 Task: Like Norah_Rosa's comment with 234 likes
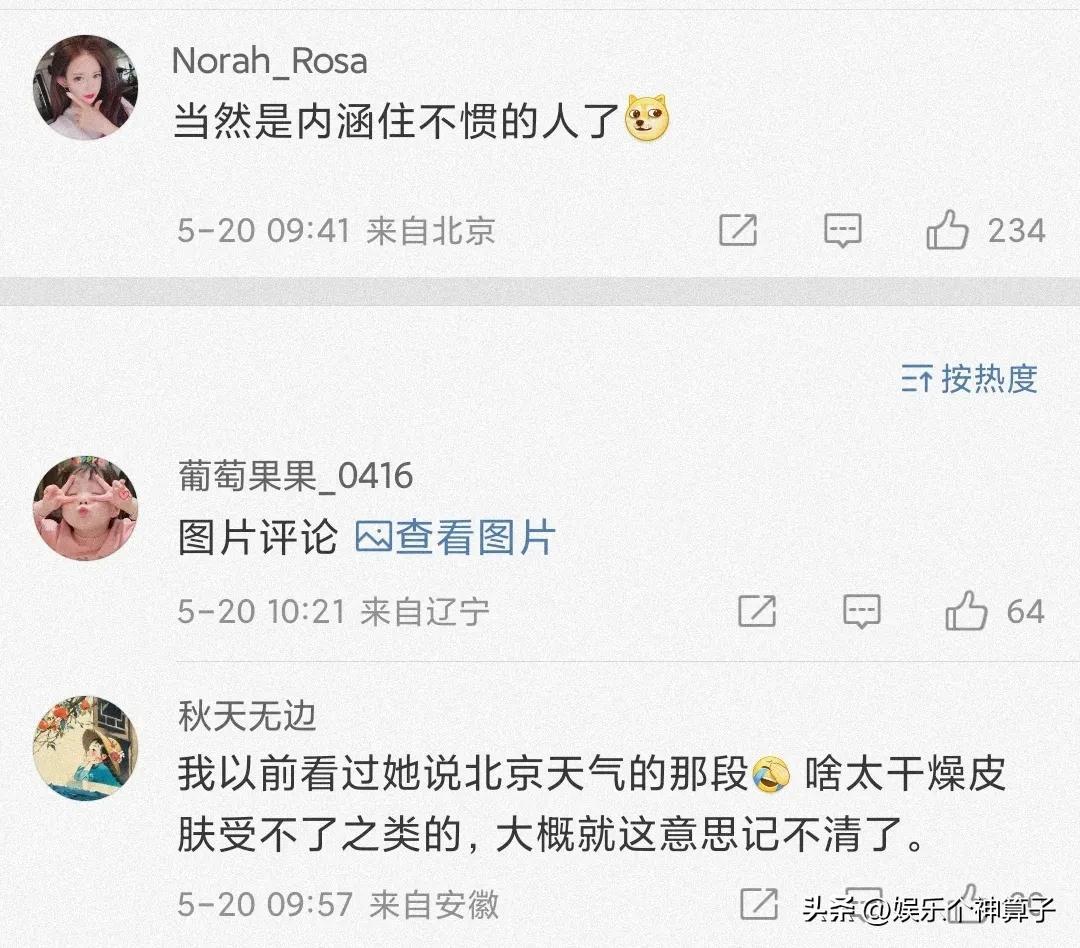[x=986, y=229]
